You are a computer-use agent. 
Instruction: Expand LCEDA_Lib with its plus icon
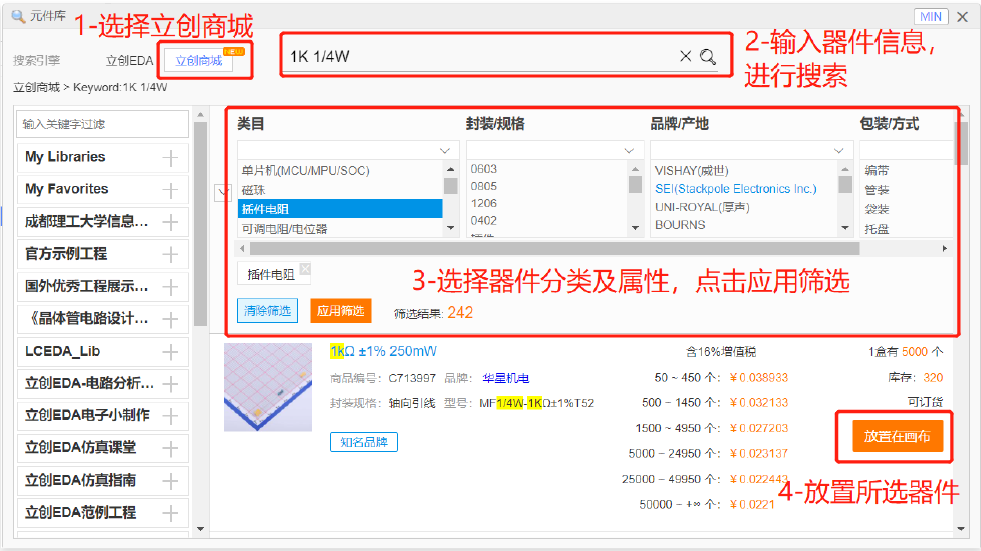(x=170, y=352)
